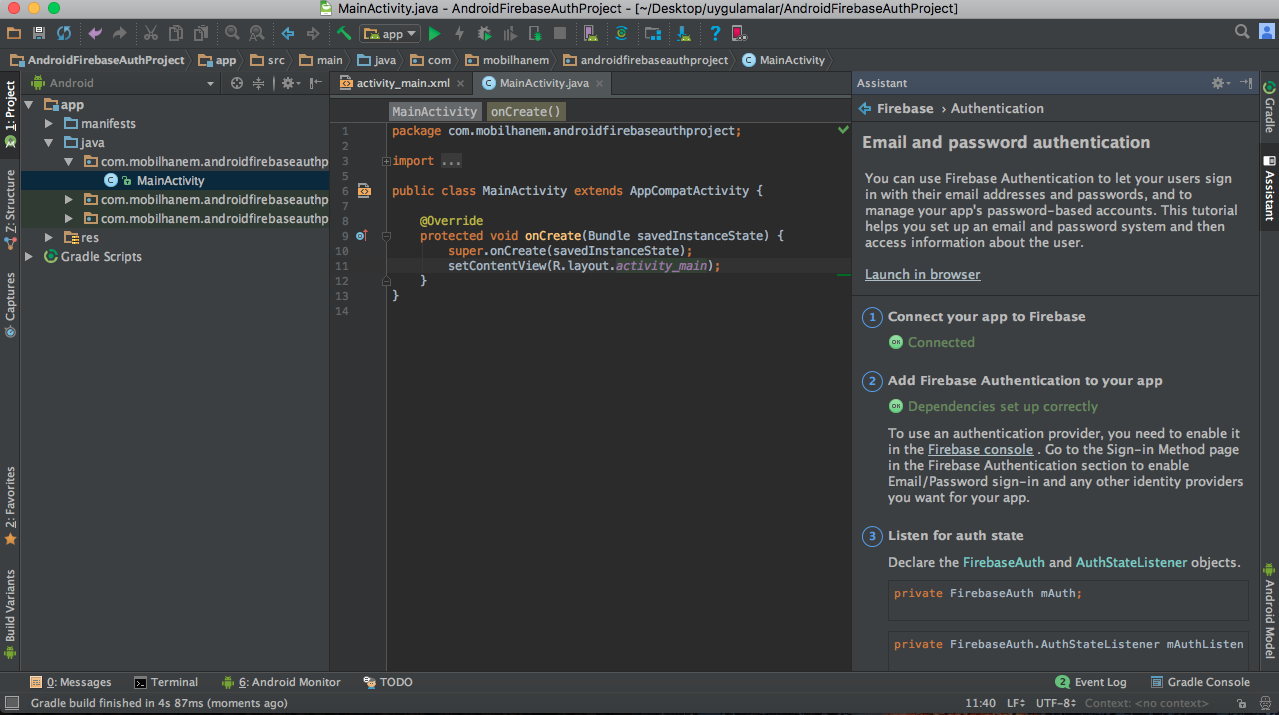This screenshot has width=1279, height=715.
Task: Open Assistant panel gear settings dropdown
Action: [1220, 83]
